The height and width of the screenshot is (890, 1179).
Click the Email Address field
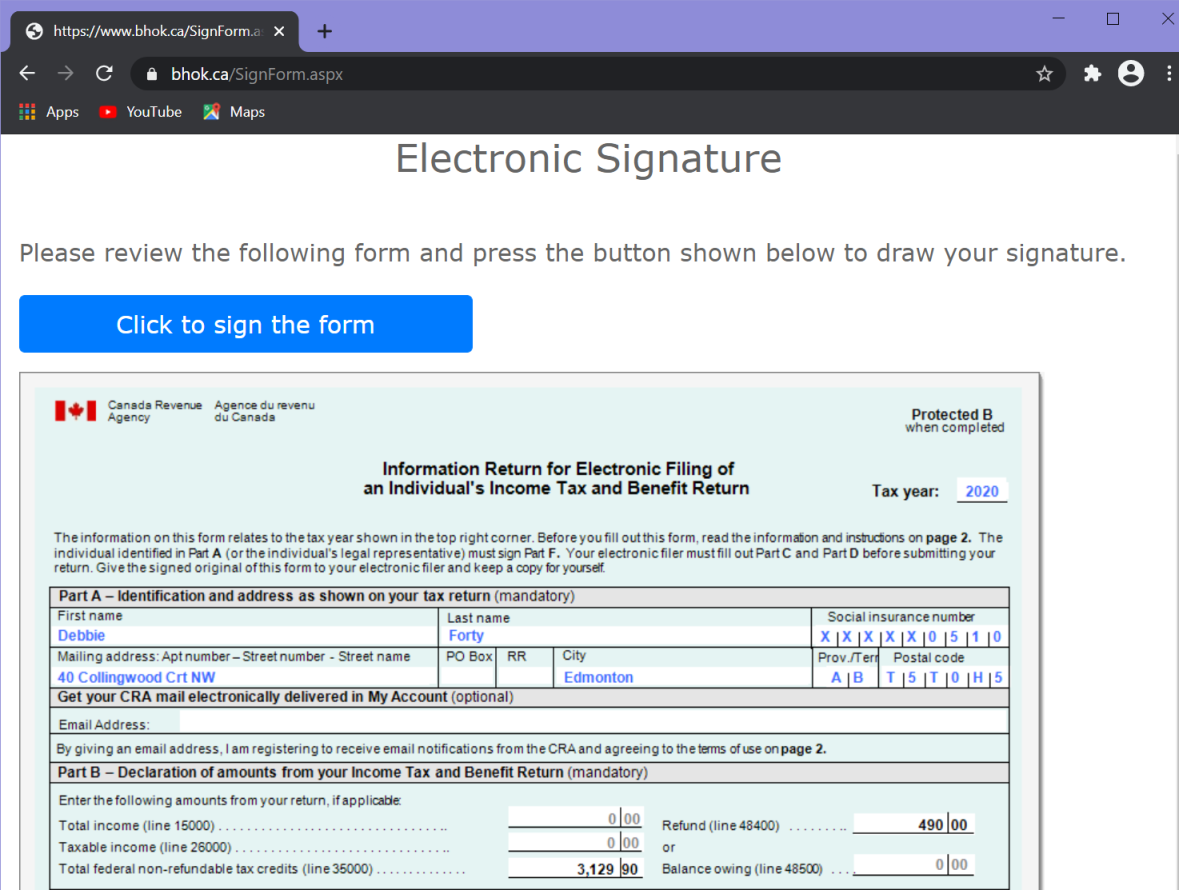tap(592, 723)
